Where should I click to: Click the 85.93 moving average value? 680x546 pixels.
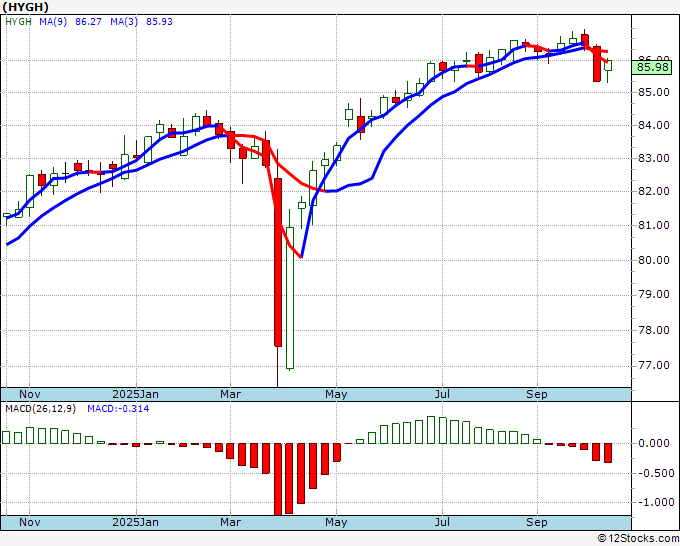(159, 21)
